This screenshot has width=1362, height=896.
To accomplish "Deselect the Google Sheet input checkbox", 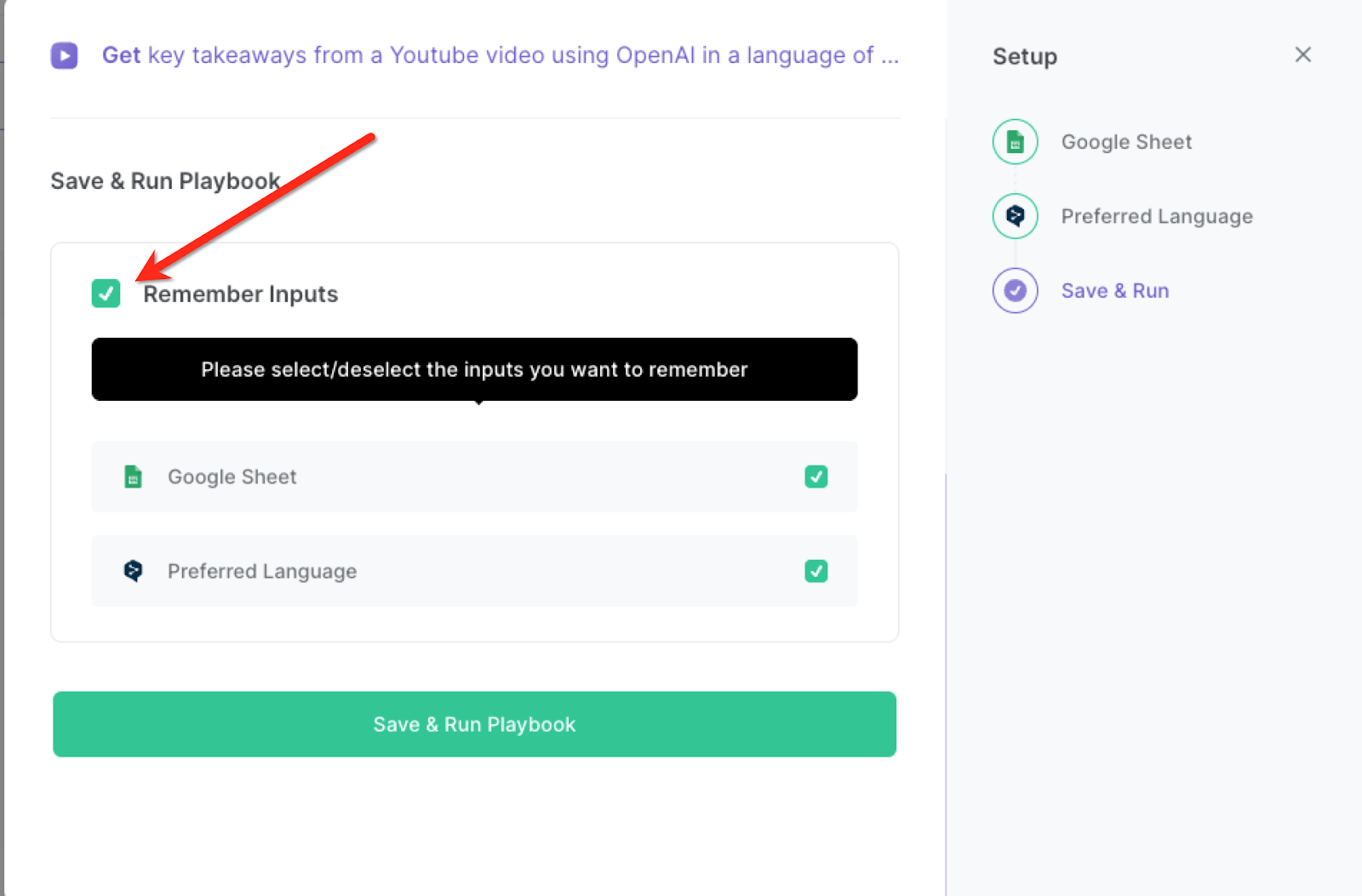I will click(x=815, y=477).
